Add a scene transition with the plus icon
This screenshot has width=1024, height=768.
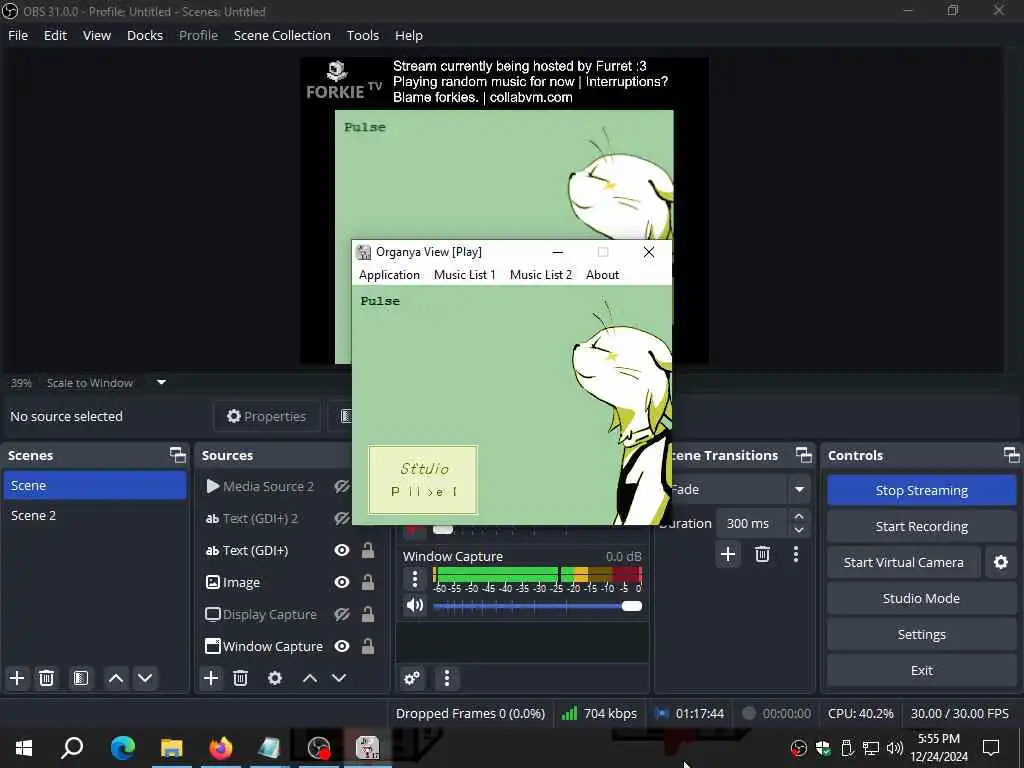(x=728, y=554)
